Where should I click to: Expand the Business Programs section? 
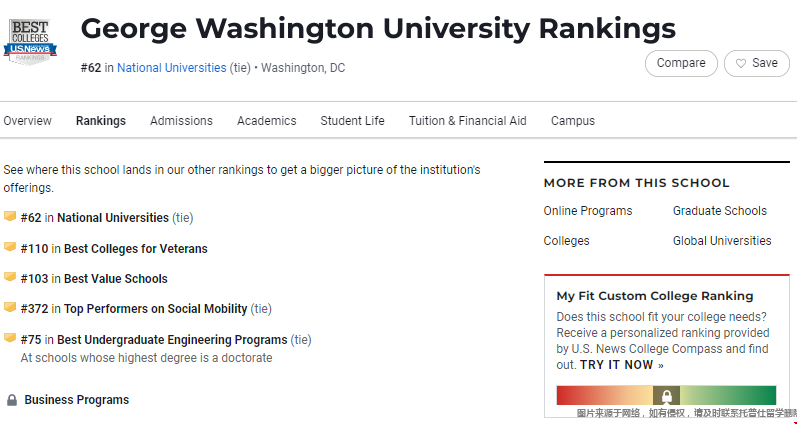76,400
